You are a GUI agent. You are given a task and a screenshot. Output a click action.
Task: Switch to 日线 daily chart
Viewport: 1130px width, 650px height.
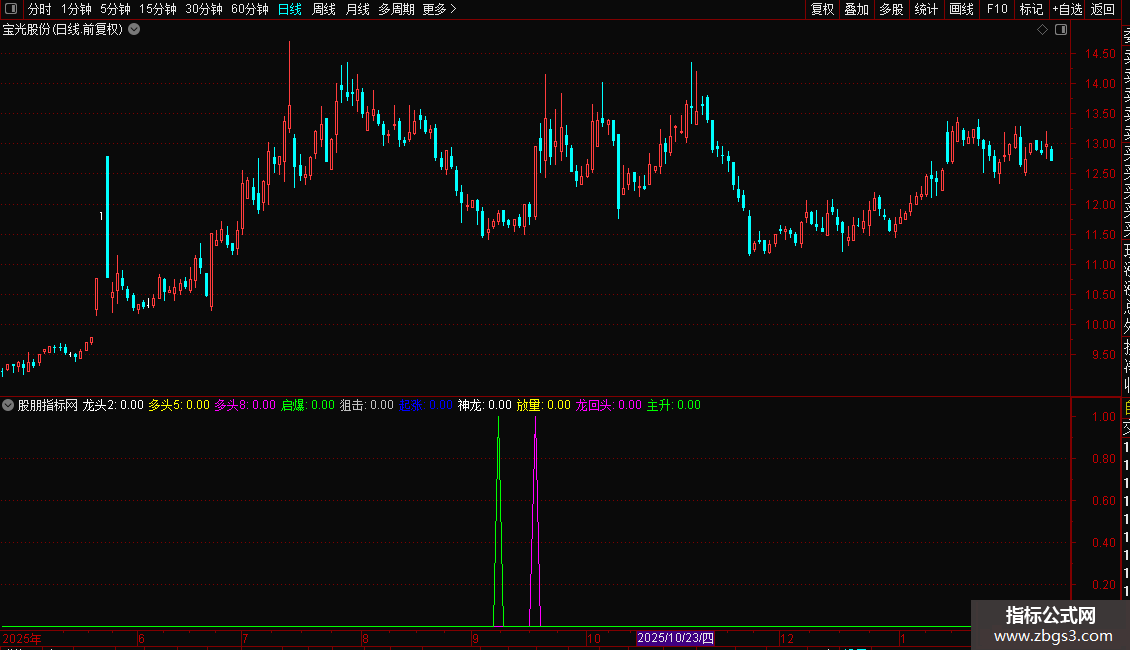click(290, 9)
